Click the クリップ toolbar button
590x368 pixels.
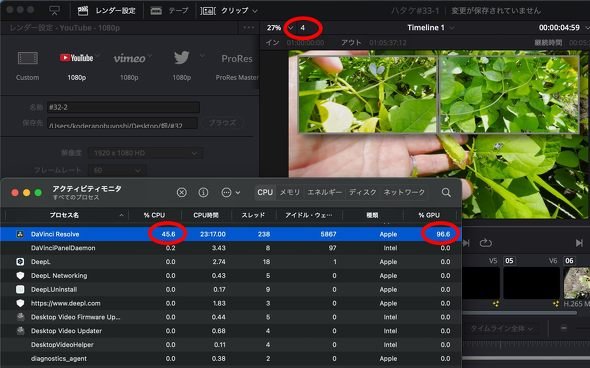click(229, 11)
